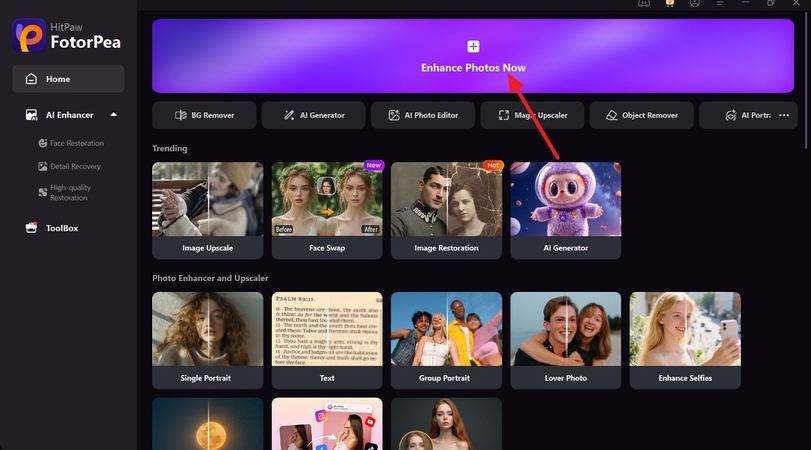This screenshot has width=811, height=450.
Task: Go to the Home page
Action: [68, 79]
